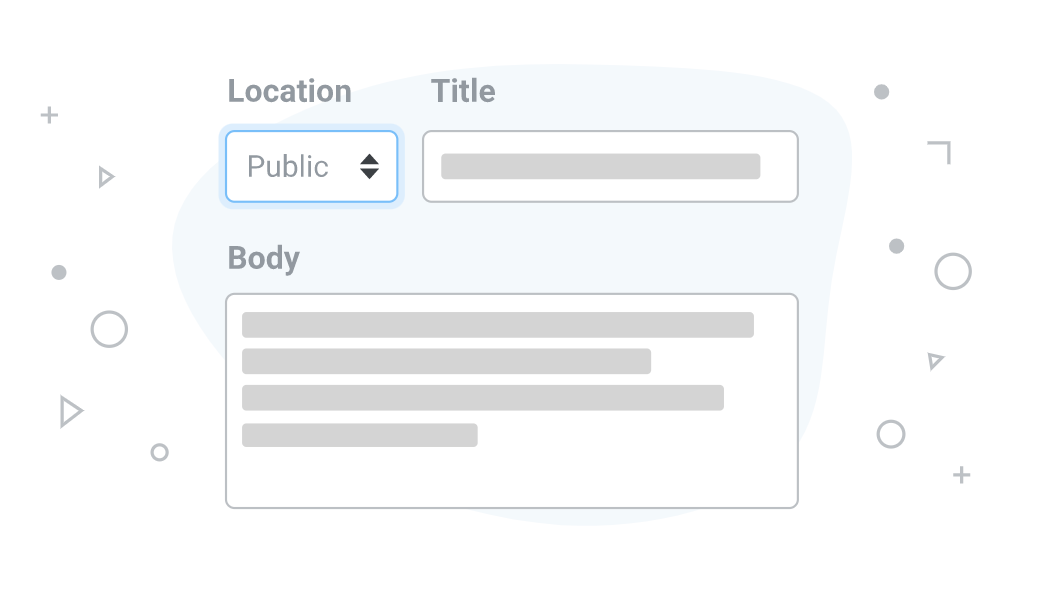
Task: Open the Location dropdown showing Public
Action: tap(311, 166)
